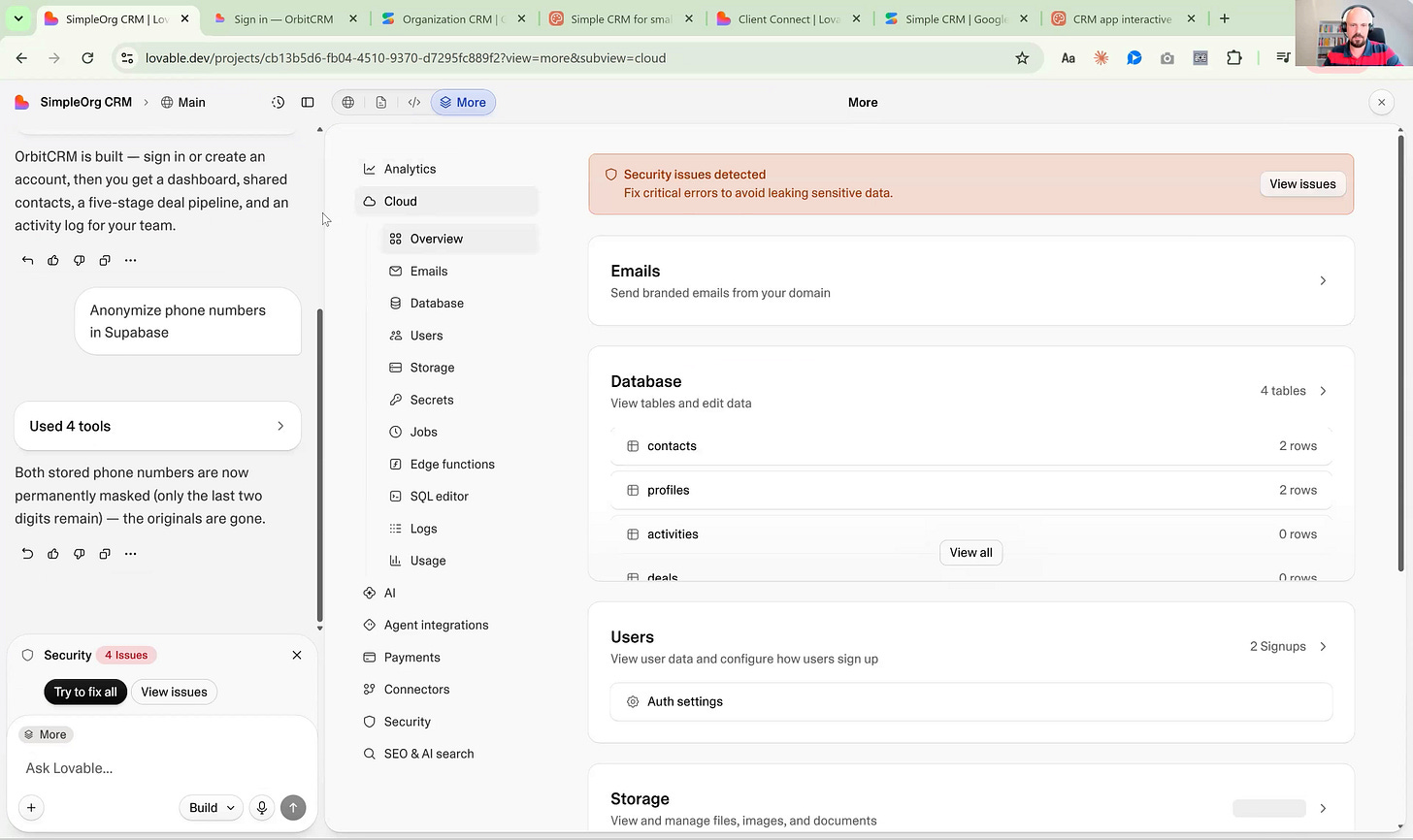The height and width of the screenshot is (840, 1413).
Task: Reload the browser page
Action: pos(87,58)
